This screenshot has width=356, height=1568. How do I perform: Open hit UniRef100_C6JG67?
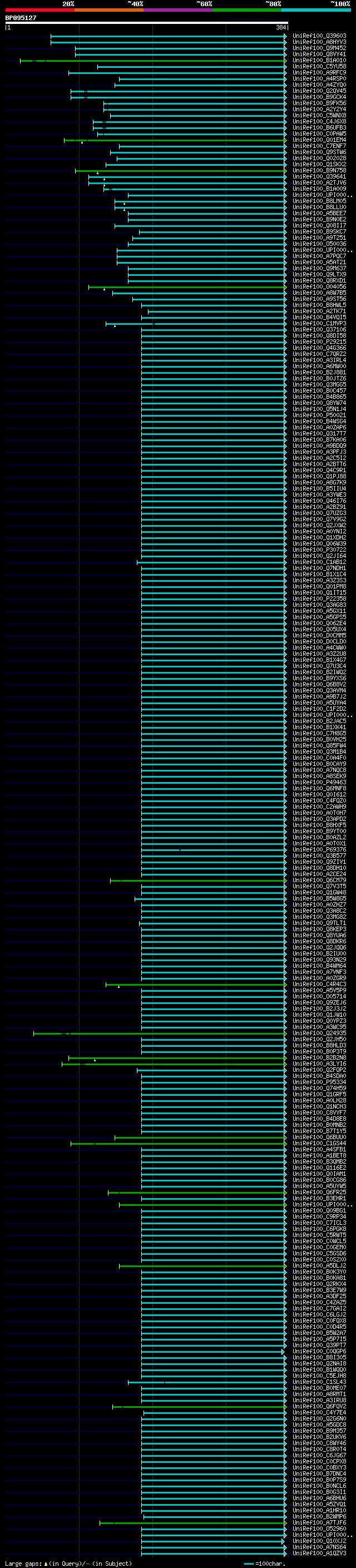point(319,1455)
